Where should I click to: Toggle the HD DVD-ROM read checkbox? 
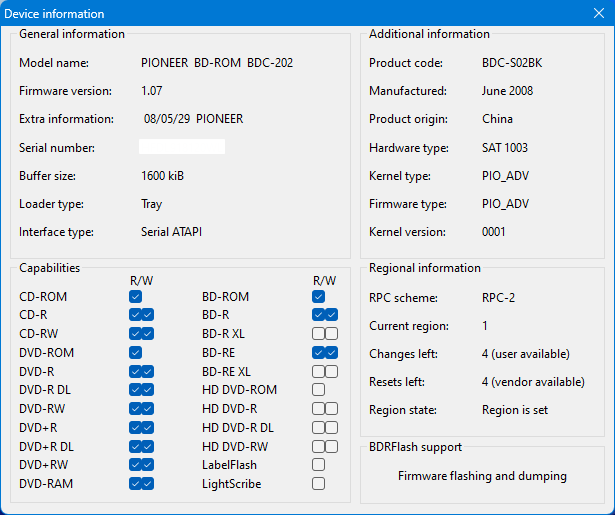tap(318, 390)
